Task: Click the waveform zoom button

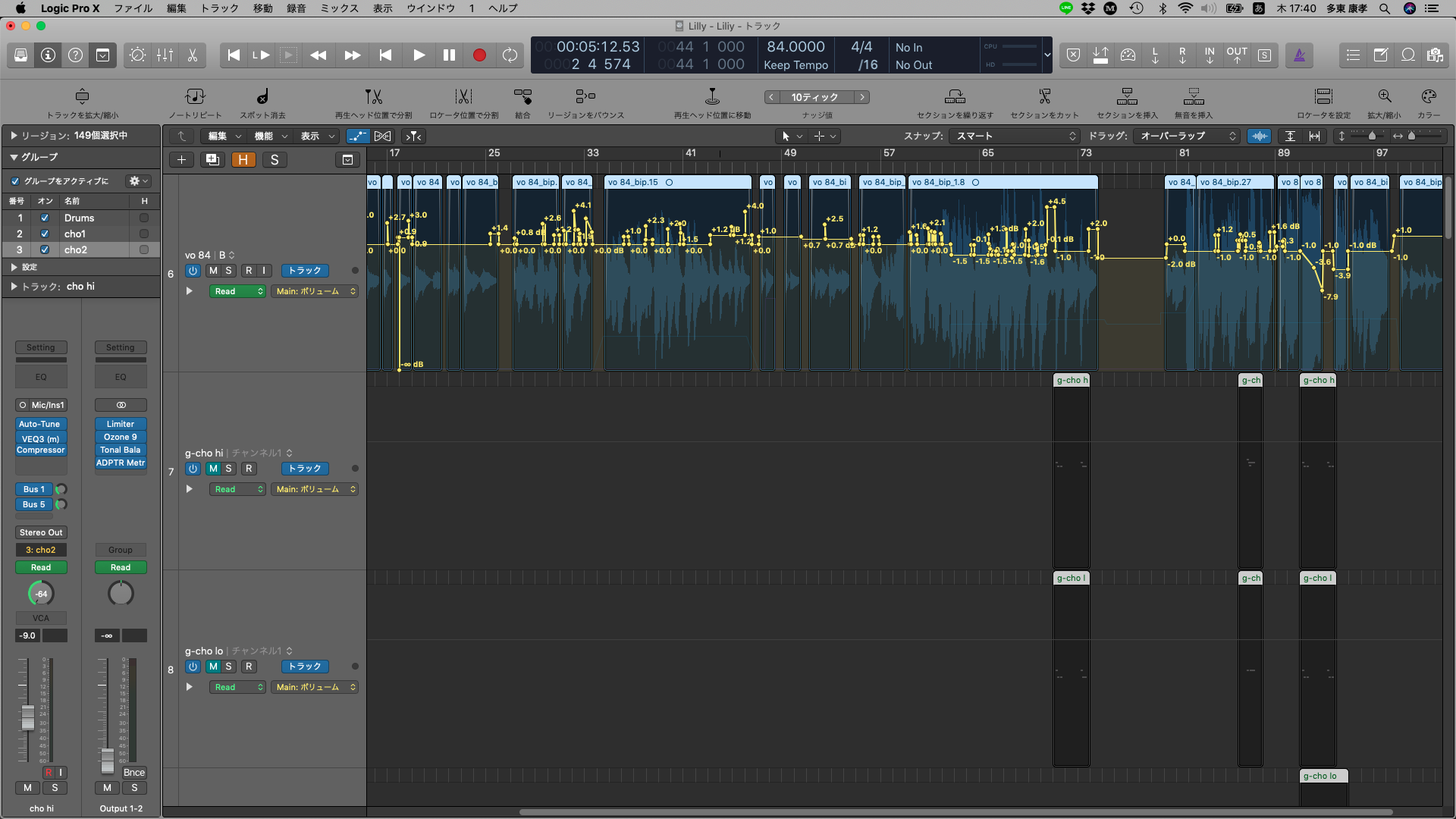Action: point(1260,136)
